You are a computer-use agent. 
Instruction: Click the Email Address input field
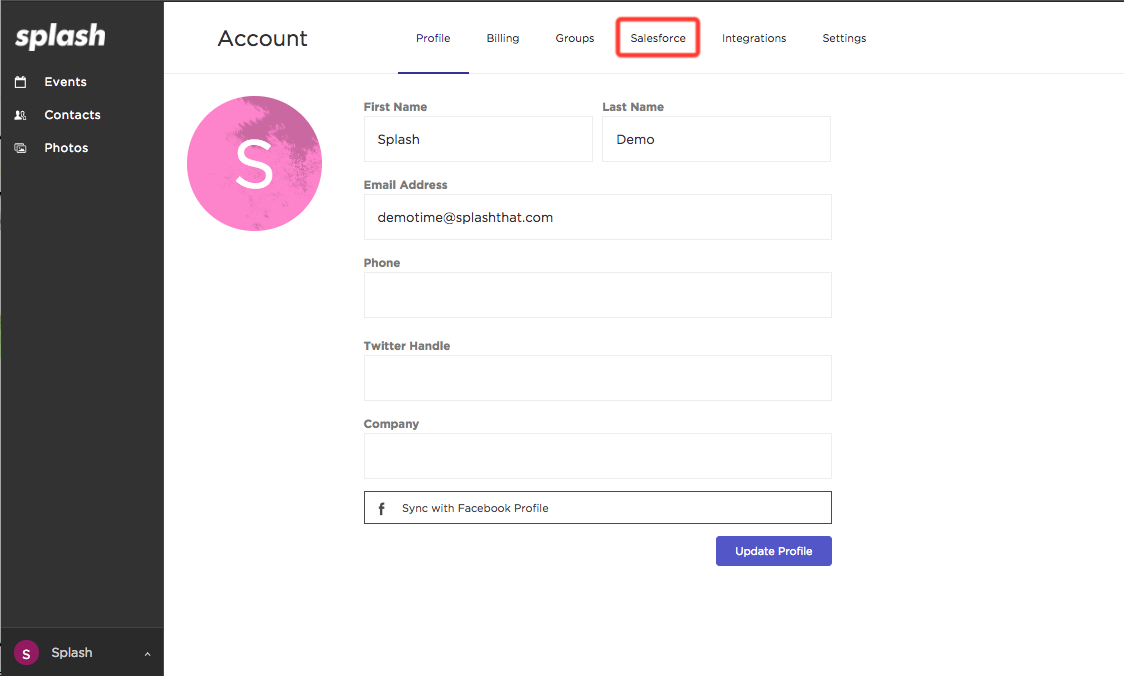point(598,217)
